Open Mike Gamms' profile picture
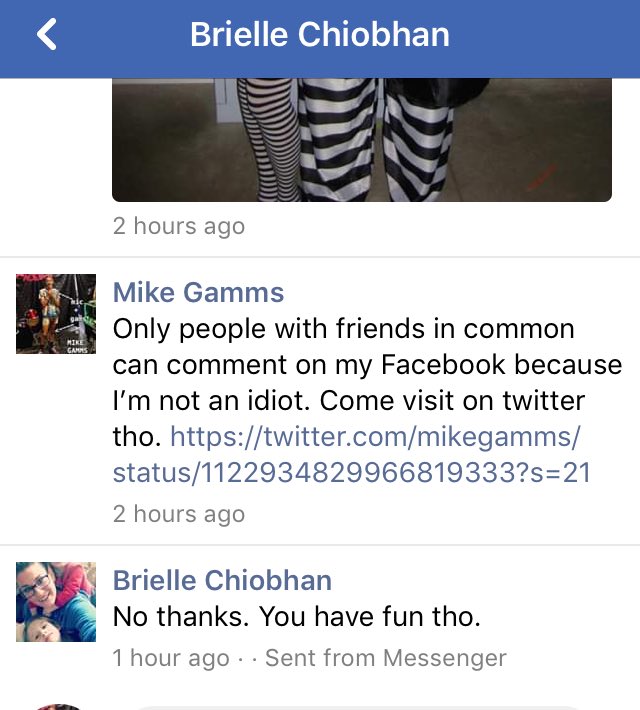640x710 pixels. pos(56,314)
